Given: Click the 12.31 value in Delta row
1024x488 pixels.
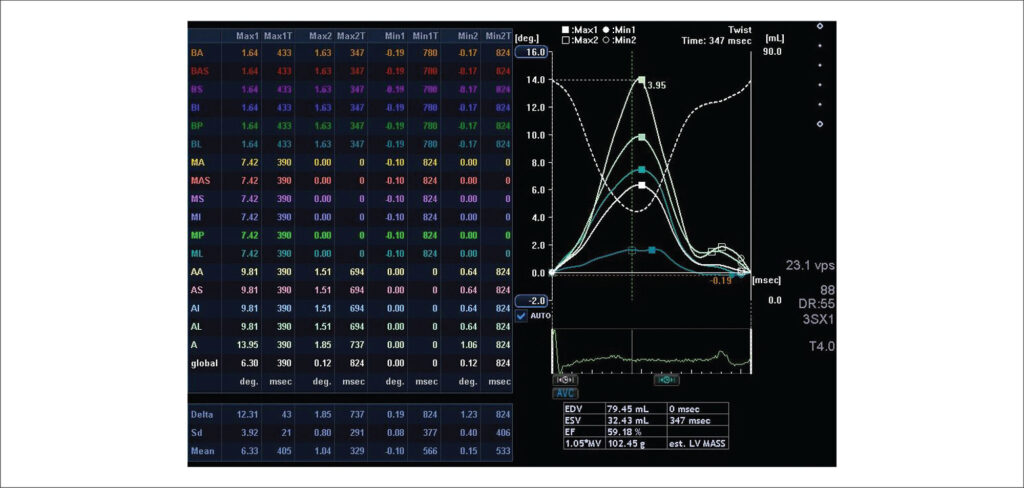Looking at the screenshot, I should pos(248,414).
